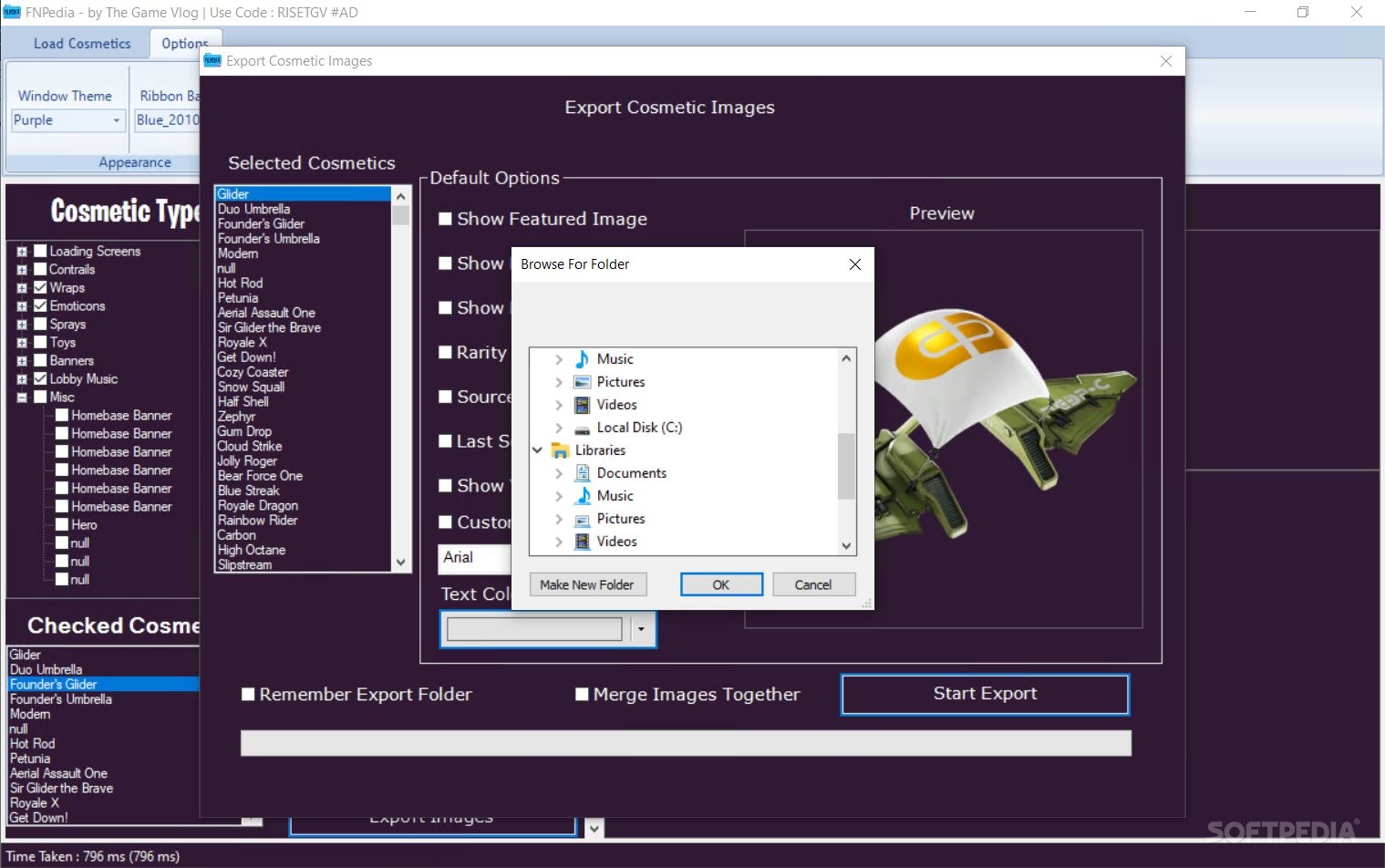Uncheck the Wraps cosmetic type

[x=40, y=287]
